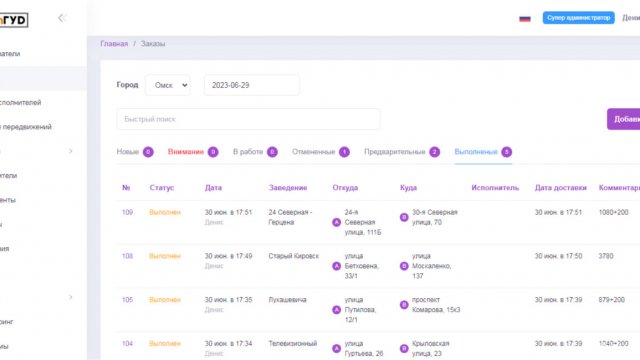Click Выполнен status of order 108
The image size is (640, 360).
coord(165,256)
